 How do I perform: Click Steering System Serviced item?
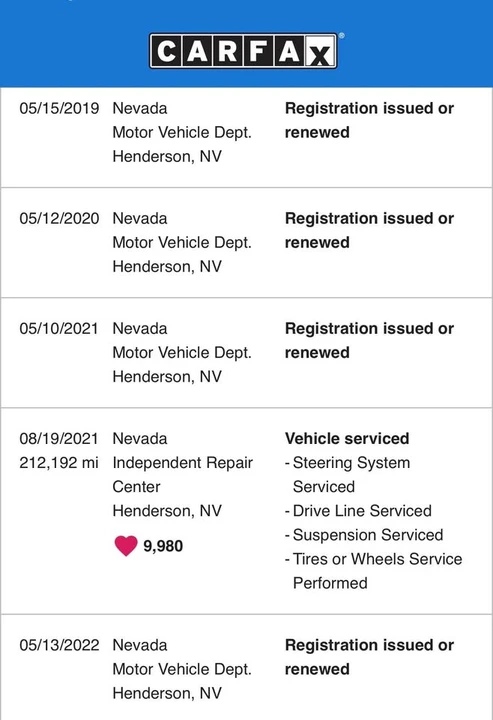347,475
